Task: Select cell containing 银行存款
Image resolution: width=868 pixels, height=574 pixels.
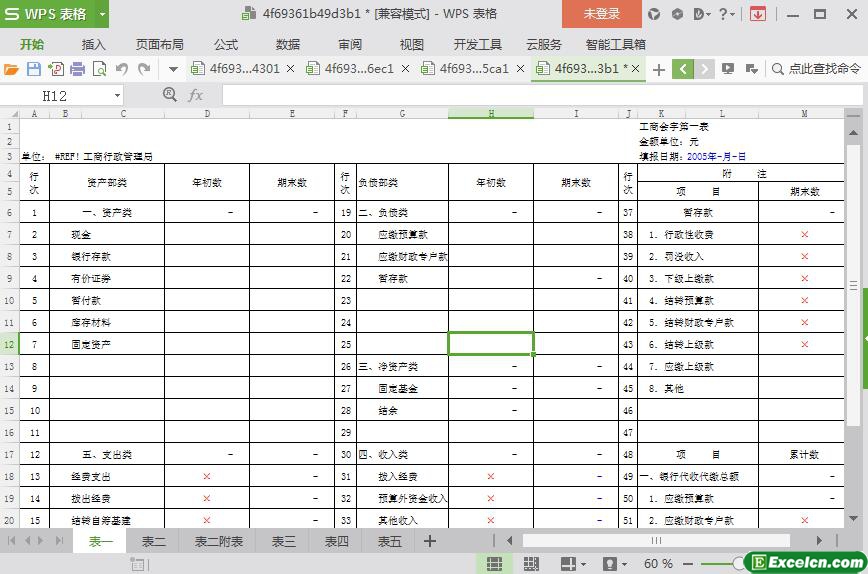Action: click(107, 256)
